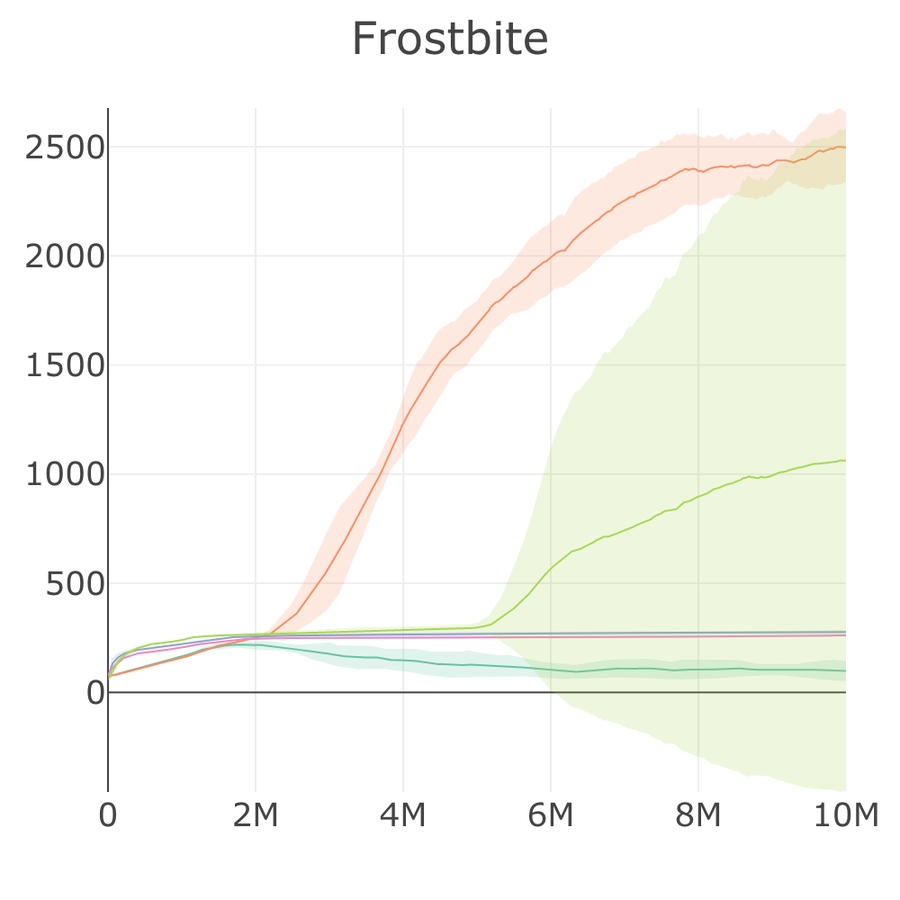Click the 500 y-axis tick label
The width and height of the screenshot is (900, 900).
click(x=75, y=584)
